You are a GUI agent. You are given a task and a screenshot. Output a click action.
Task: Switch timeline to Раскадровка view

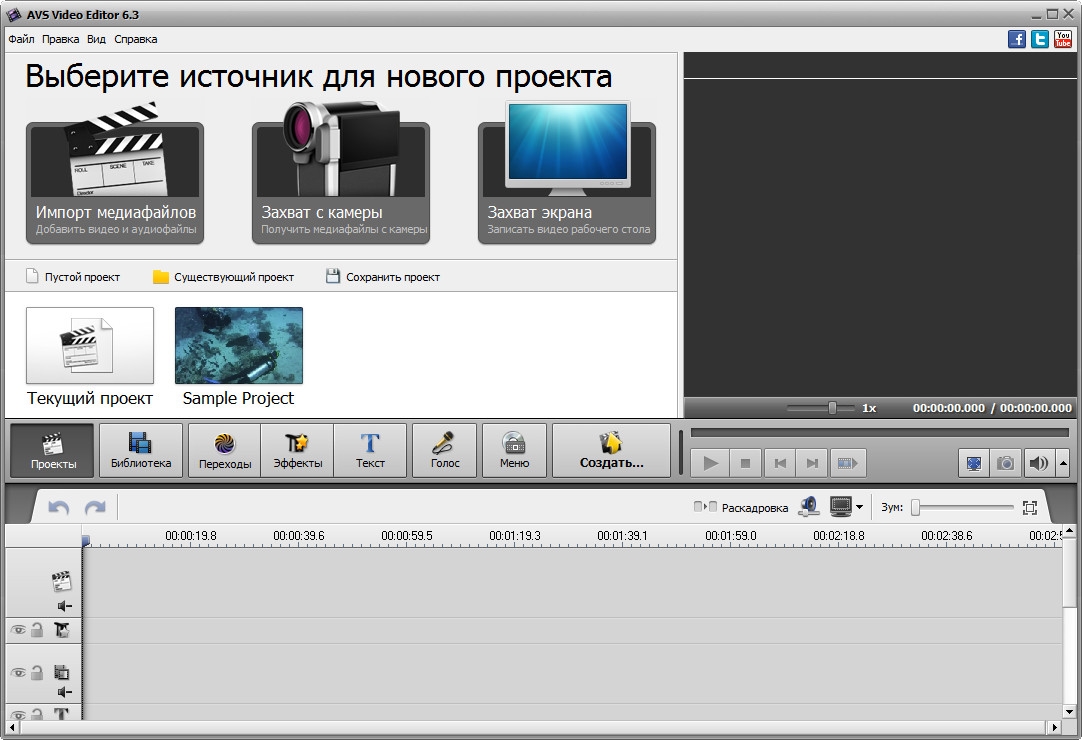(x=740, y=507)
